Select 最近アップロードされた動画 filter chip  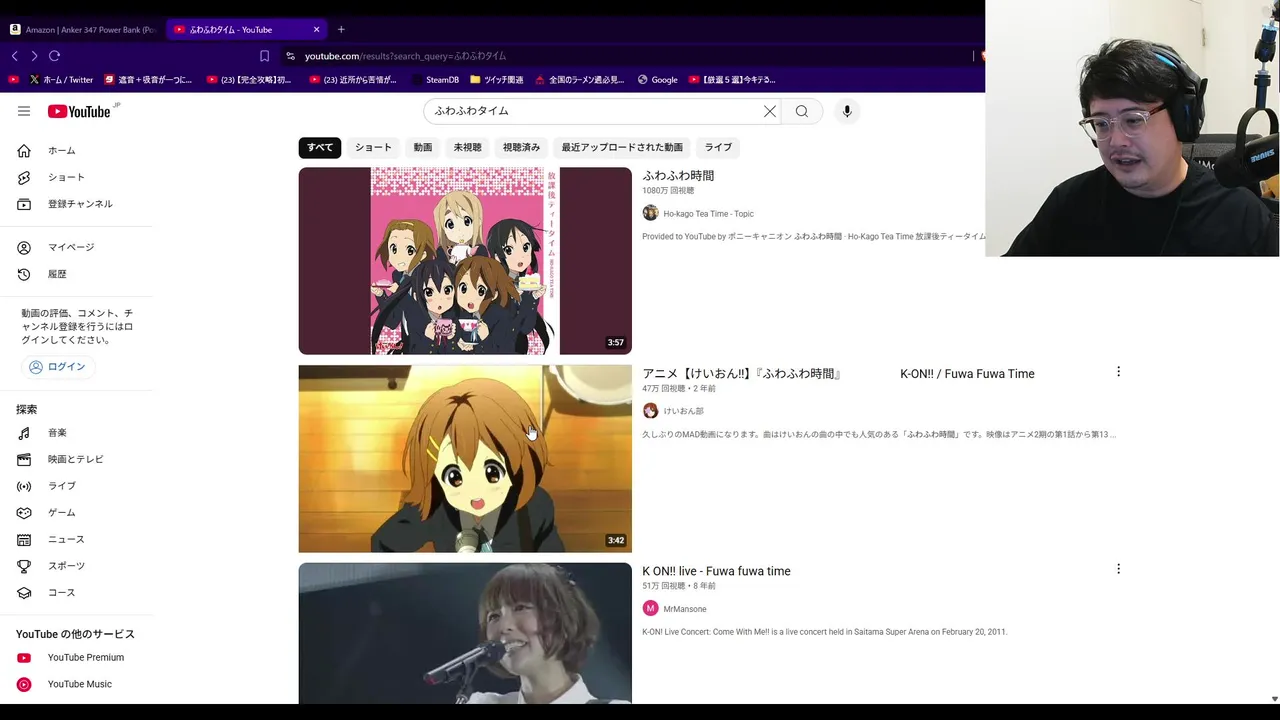click(622, 147)
